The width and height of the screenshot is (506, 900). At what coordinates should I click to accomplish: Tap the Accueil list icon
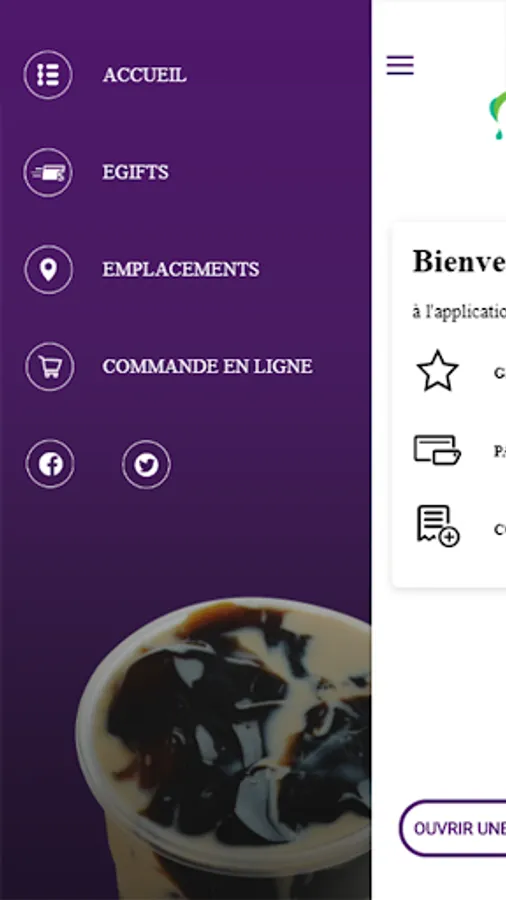(x=48, y=75)
